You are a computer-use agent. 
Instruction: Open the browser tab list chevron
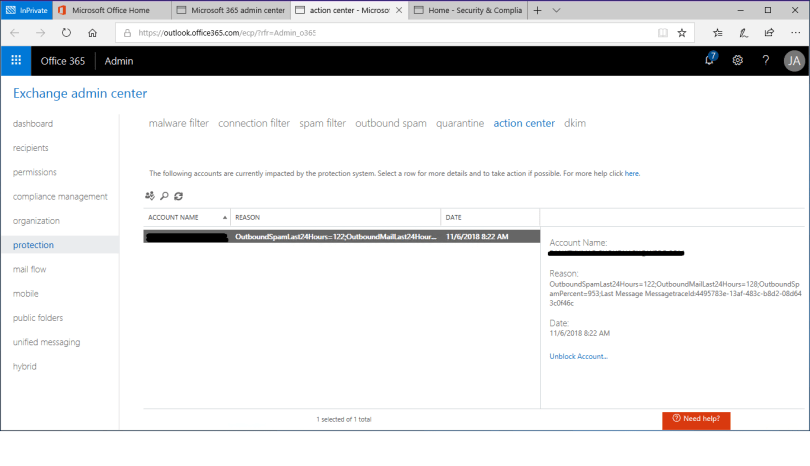(x=557, y=10)
